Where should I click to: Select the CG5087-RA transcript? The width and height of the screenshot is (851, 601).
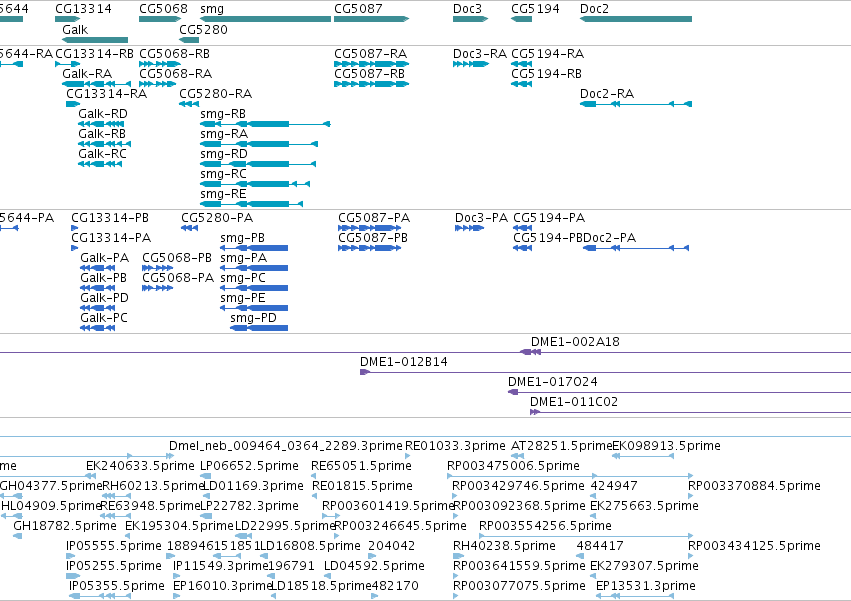click(372, 64)
